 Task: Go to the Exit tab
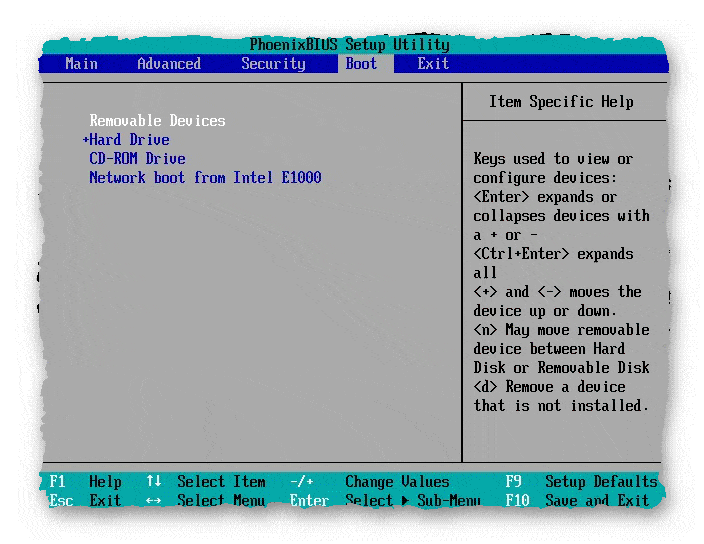433,64
